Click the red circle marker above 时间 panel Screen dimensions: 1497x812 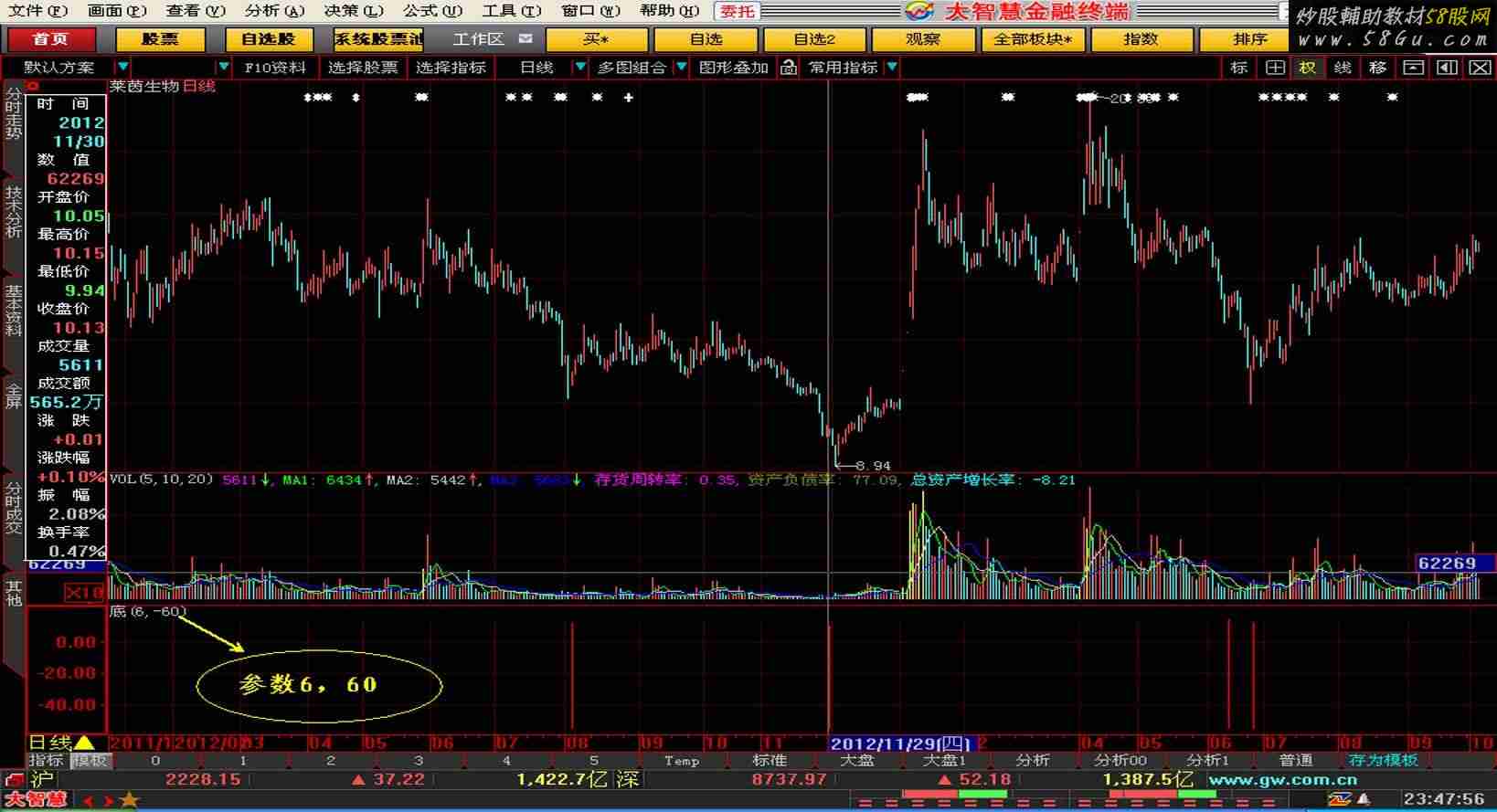point(34,87)
